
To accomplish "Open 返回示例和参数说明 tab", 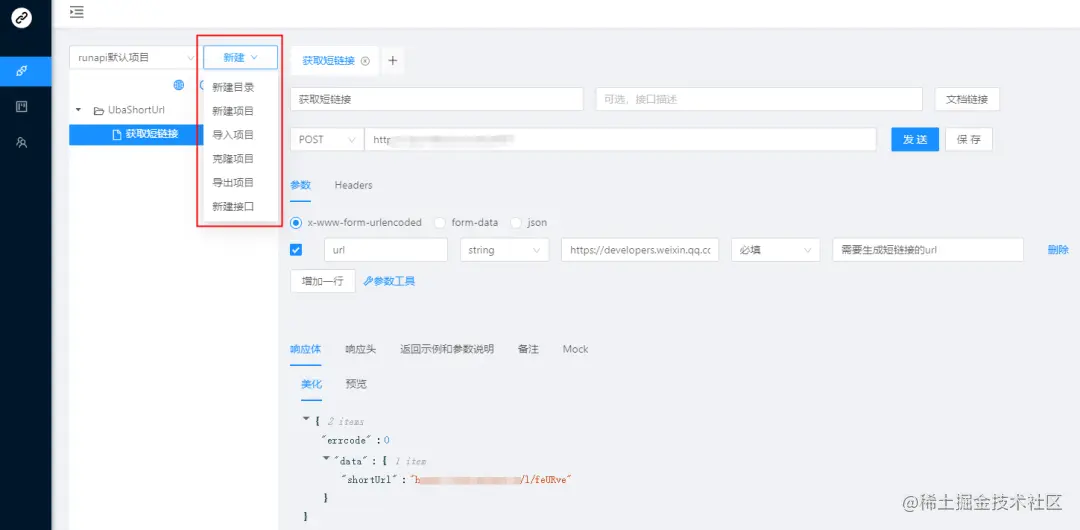I will [447, 349].
